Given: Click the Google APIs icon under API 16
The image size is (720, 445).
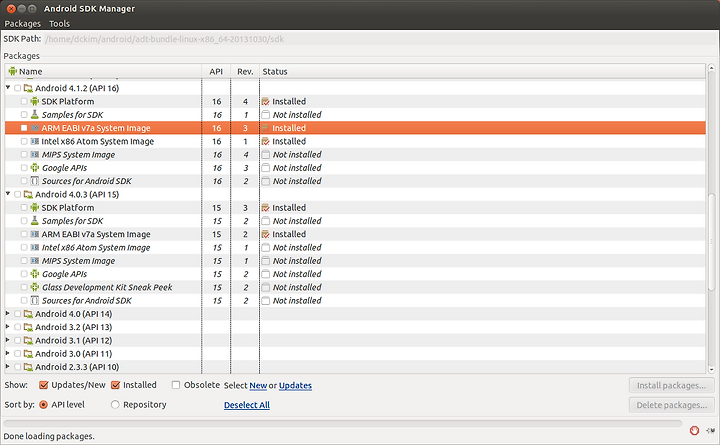Looking at the screenshot, I should (x=34, y=168).
